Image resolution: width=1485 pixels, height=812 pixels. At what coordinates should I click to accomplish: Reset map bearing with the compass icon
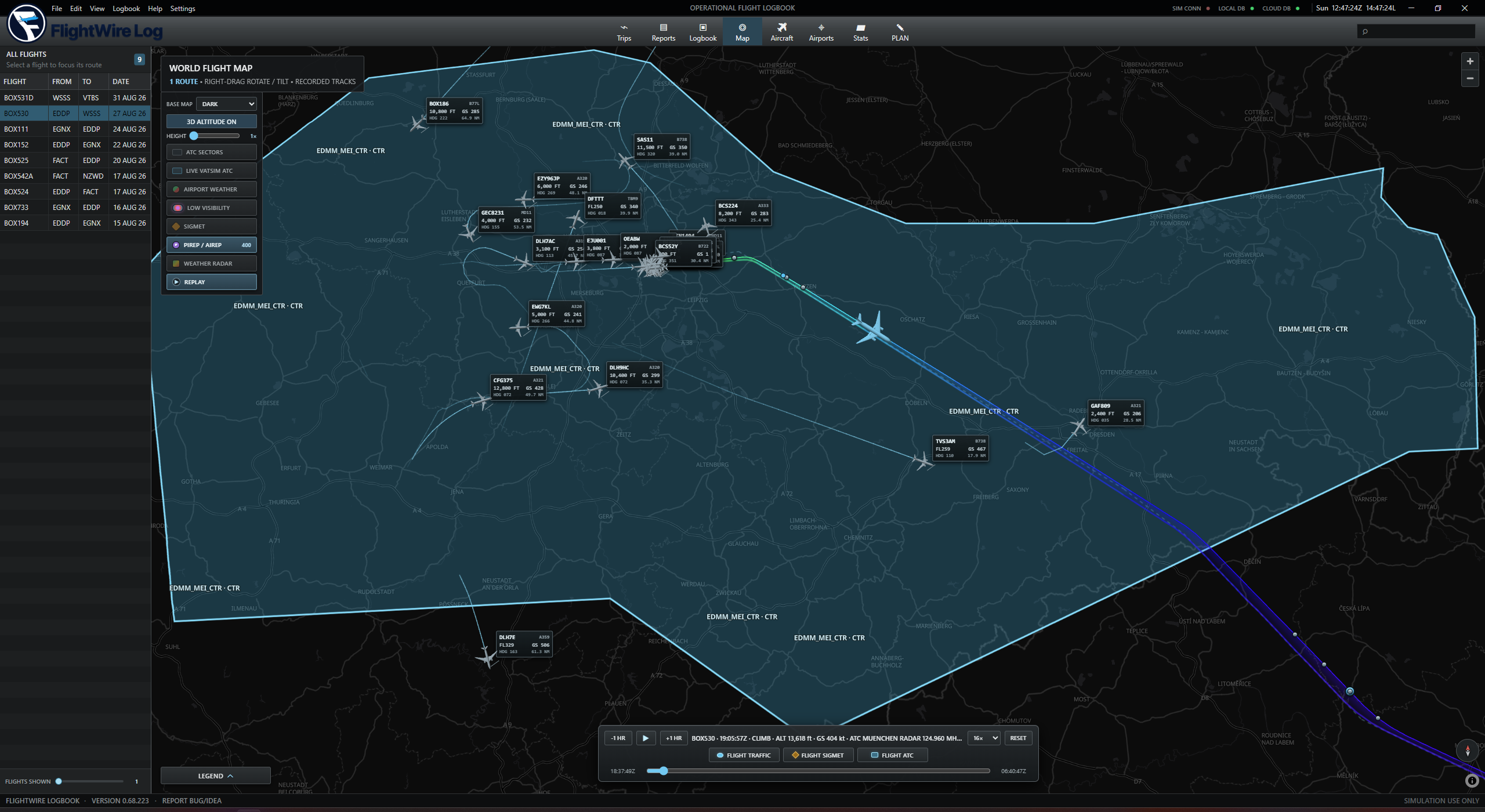pyautogui.click(x=1468, y=750)
